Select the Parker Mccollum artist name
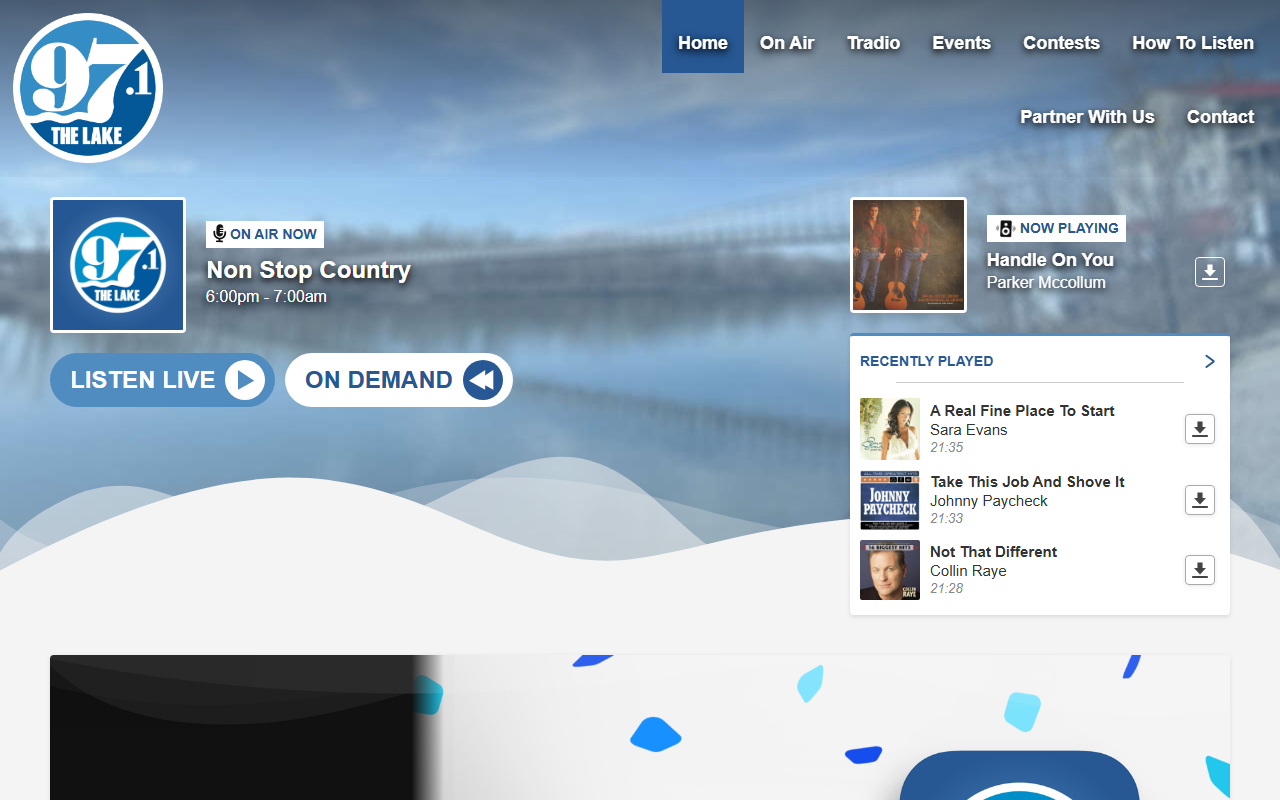1280x800 pixels. click(x=1046, y=283)
